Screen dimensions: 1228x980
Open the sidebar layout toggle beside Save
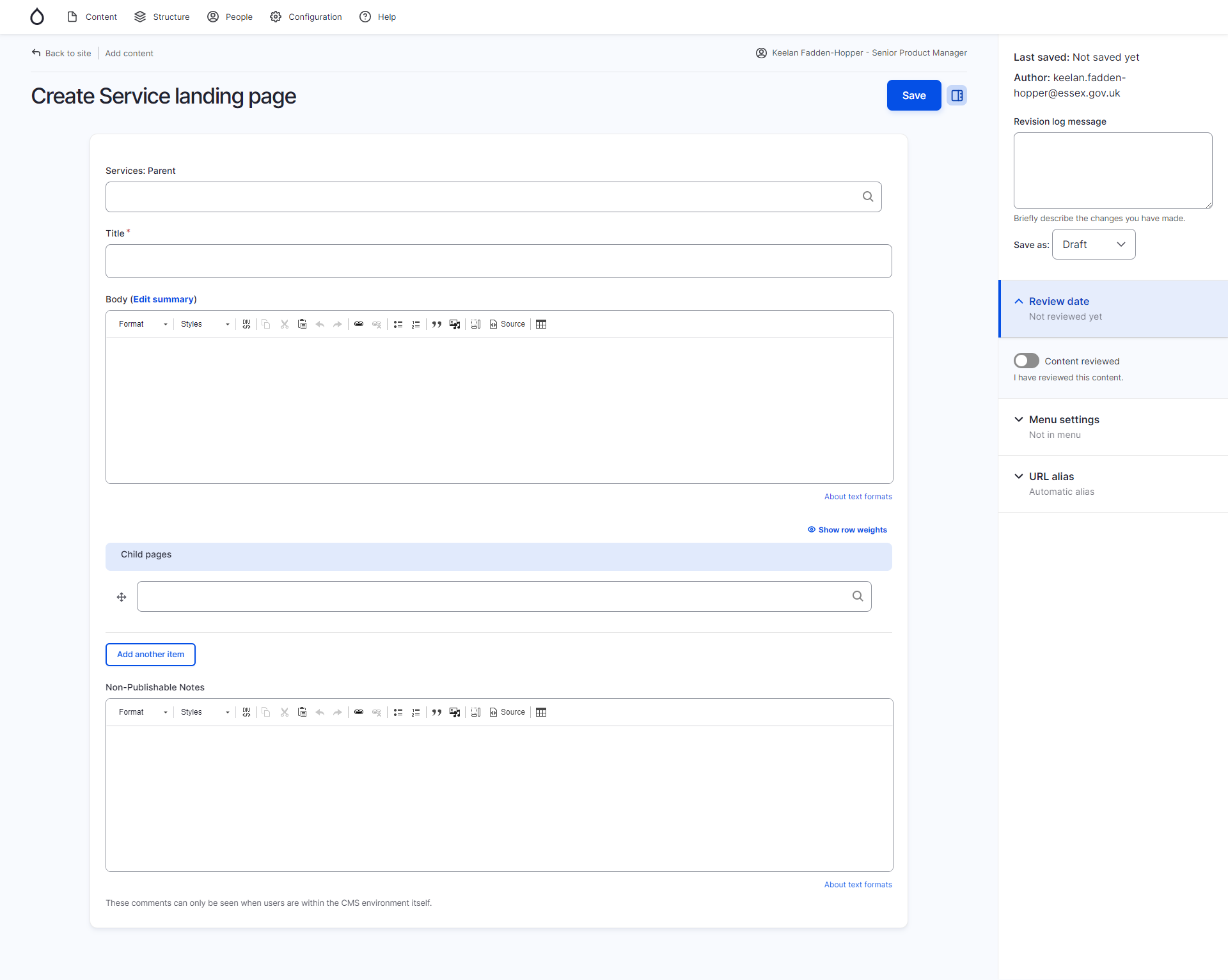pyautogui.click(x=956, y=95)
